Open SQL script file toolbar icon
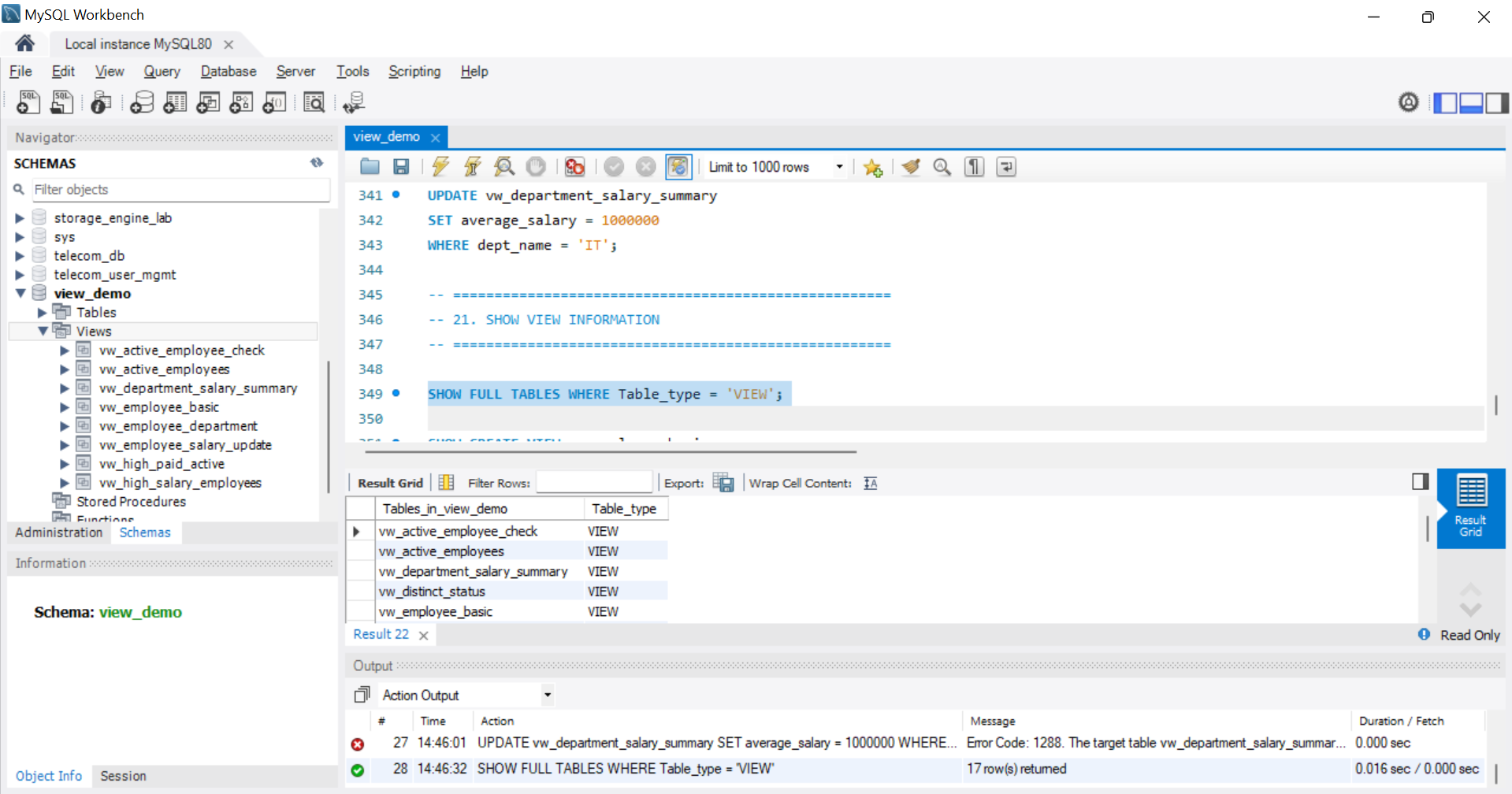 [x=61, y=102]
